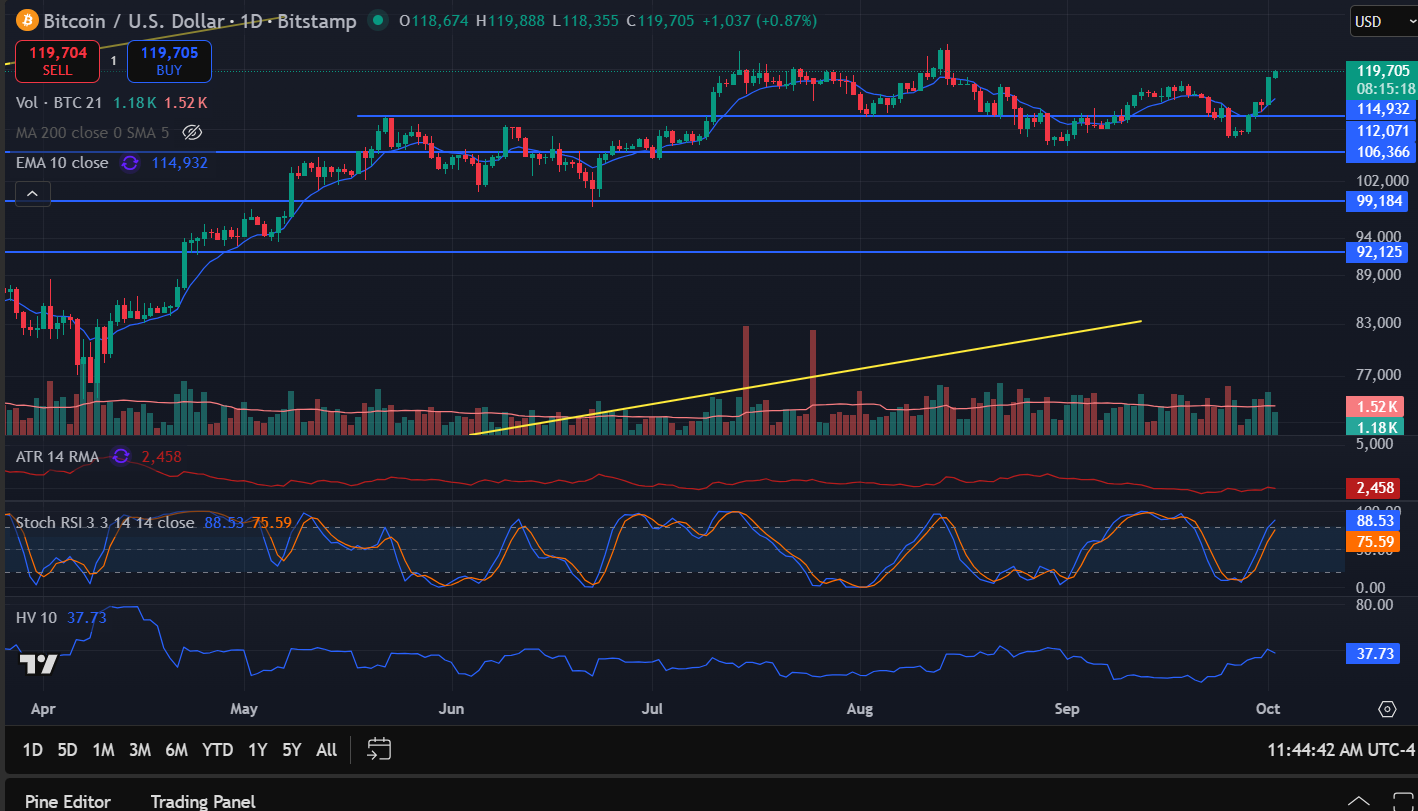The height and width of the screenshot is (811, 1418).
Task: Click the purple icon next to ATR 14 RMA
Action: click(121, 456)
